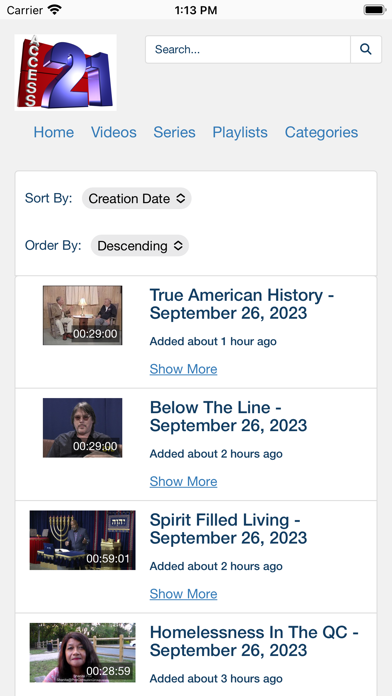Open Below The Line video thumbnail
Image resolution: width=392 pixels, height=696 pixels.
(x=83, y=427)
